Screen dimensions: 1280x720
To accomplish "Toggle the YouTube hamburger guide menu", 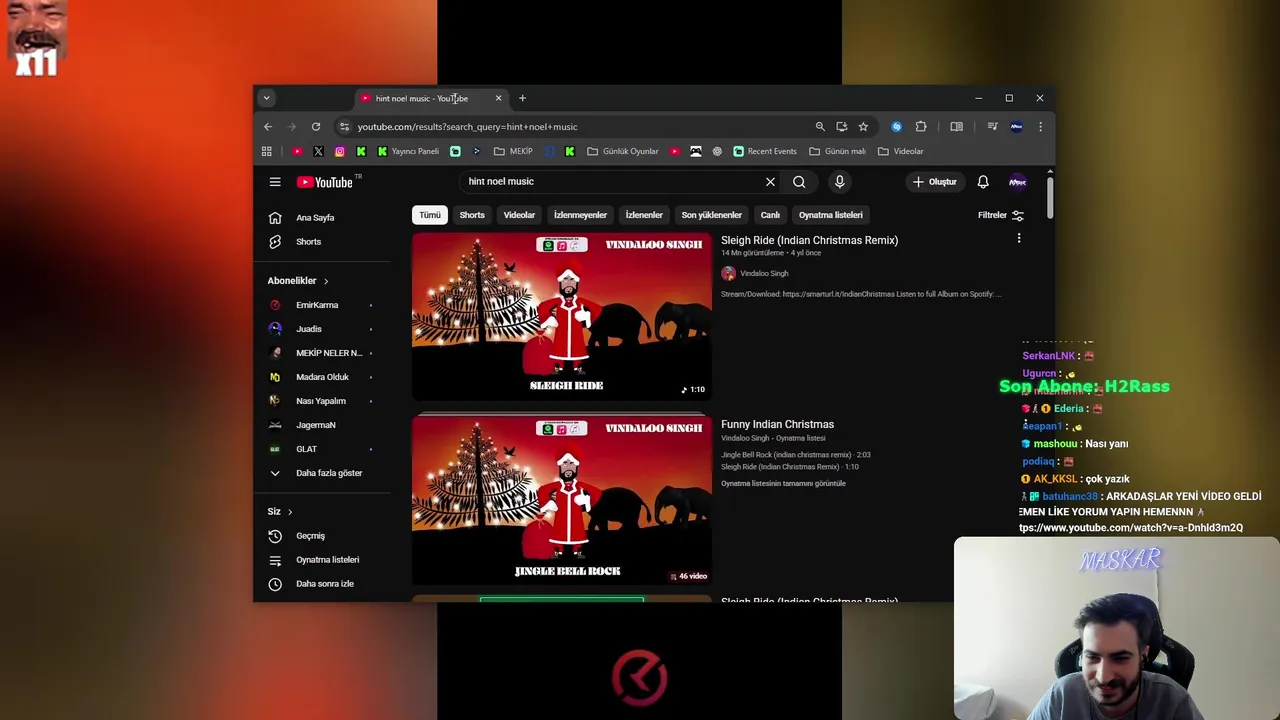I will click(275, 182).
